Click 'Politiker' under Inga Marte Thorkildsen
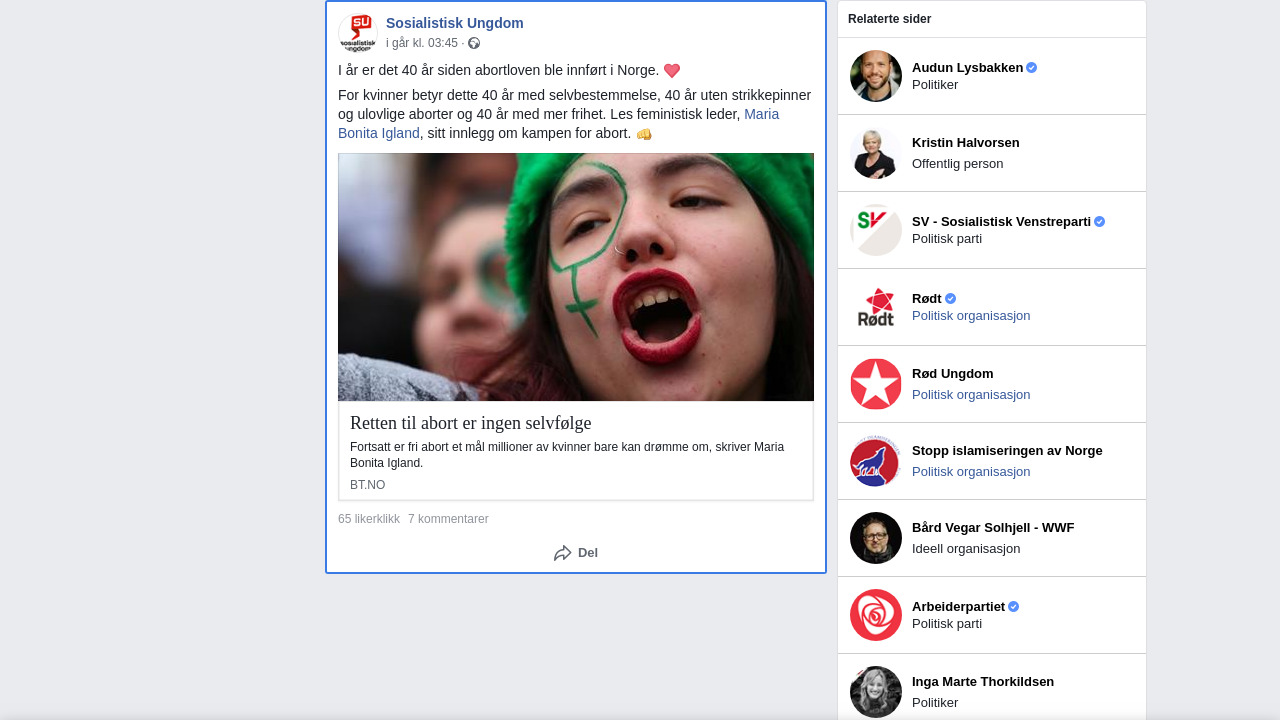 click(935, 703)
